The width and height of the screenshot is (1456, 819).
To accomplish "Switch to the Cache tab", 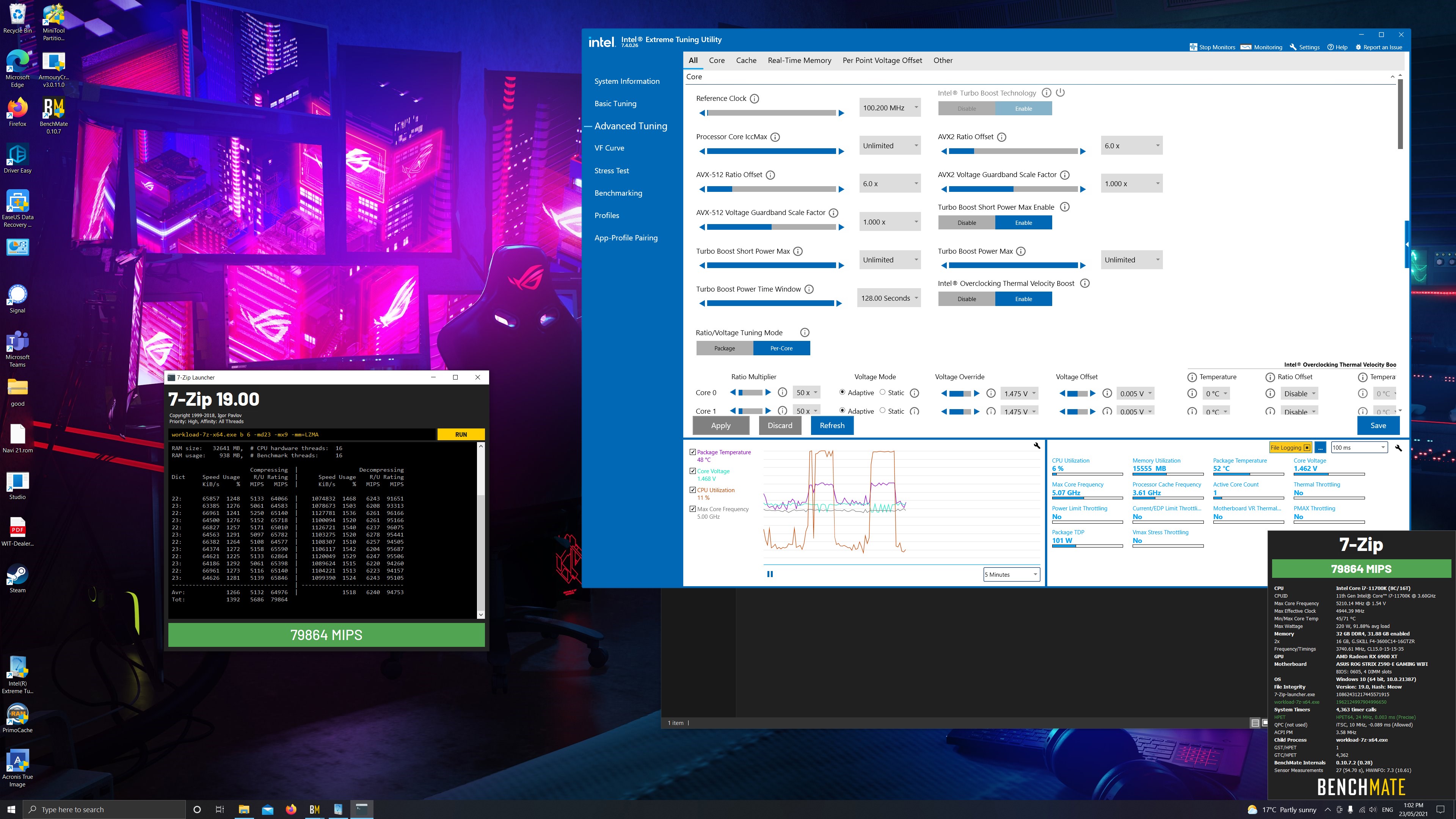I will (746, 61).
